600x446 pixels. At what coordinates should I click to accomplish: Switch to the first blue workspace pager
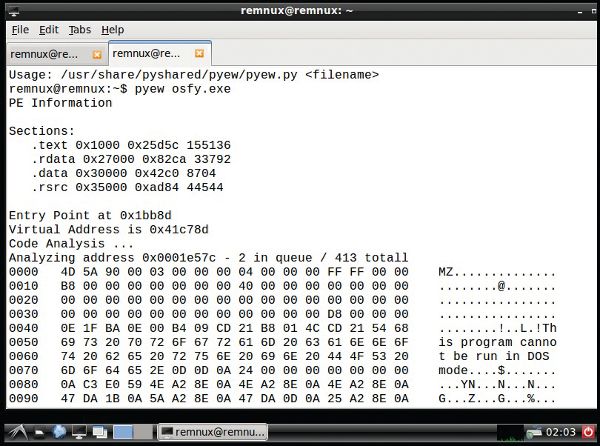pyautogui.click(x=123, y=432)
